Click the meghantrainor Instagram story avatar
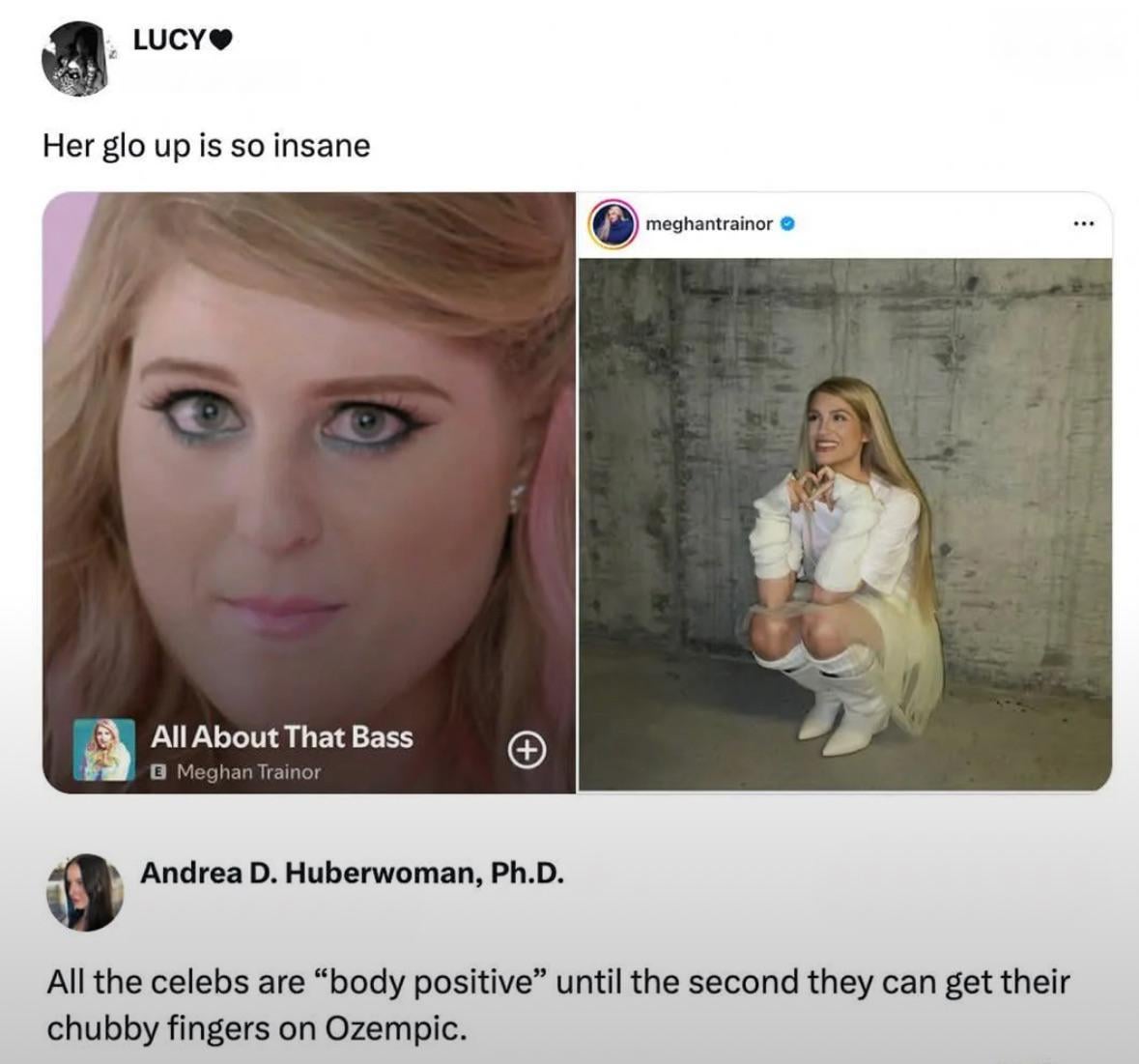 click(613, 224)
